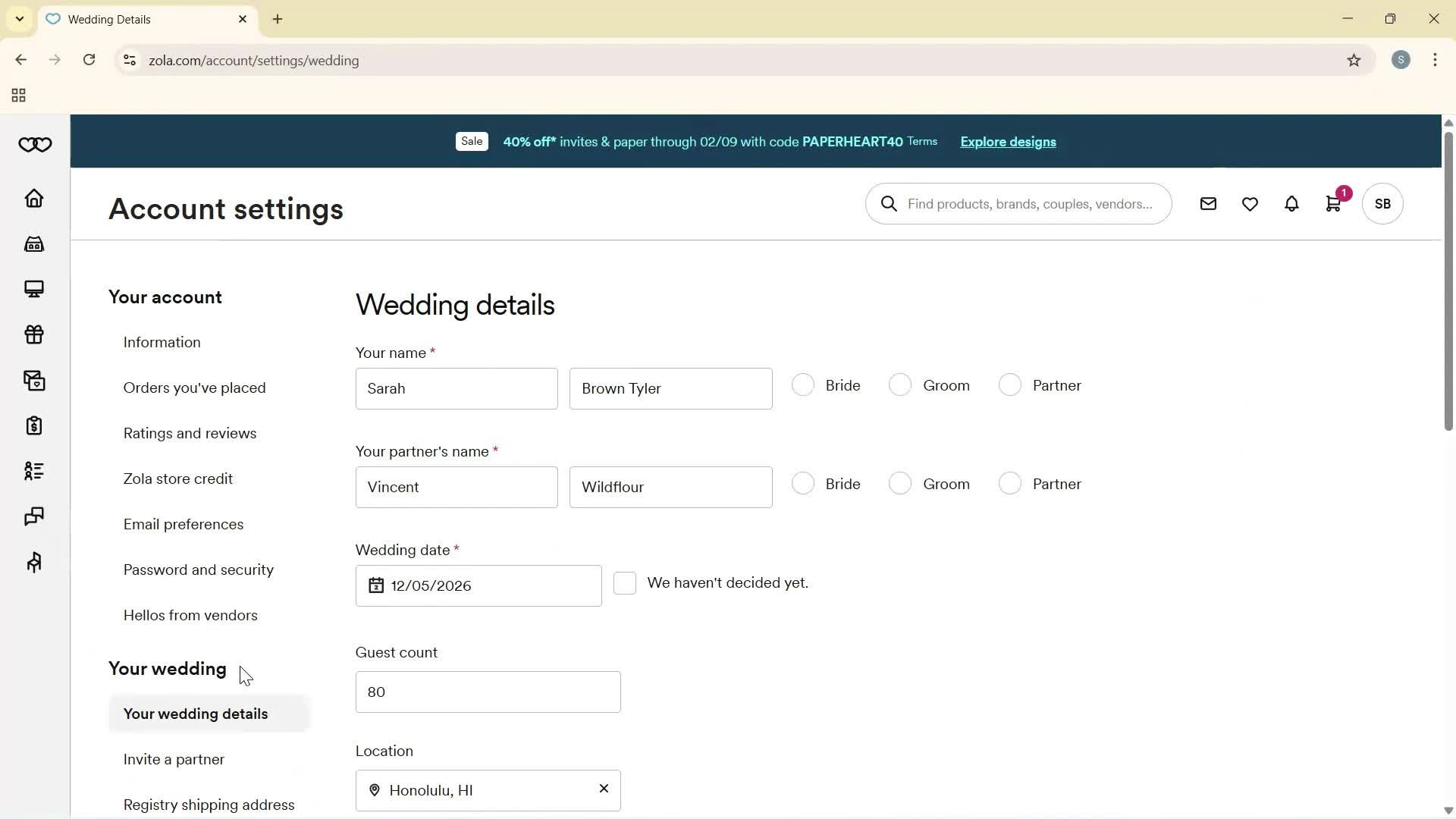Click the Guest count field
This screenshot has height=819, width=1456.
point(488,692)
